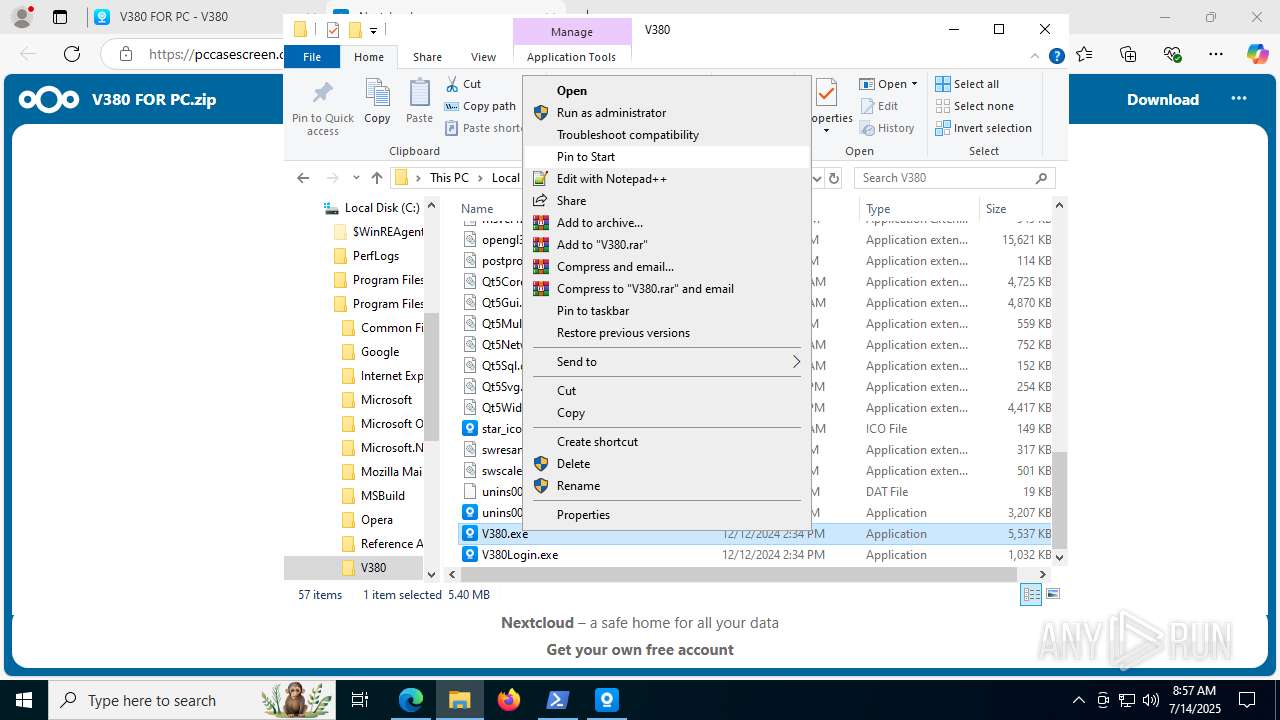Click Get your own free account link
The height and width of the screenshot is (720, 1280).
[x=640, y=650]
